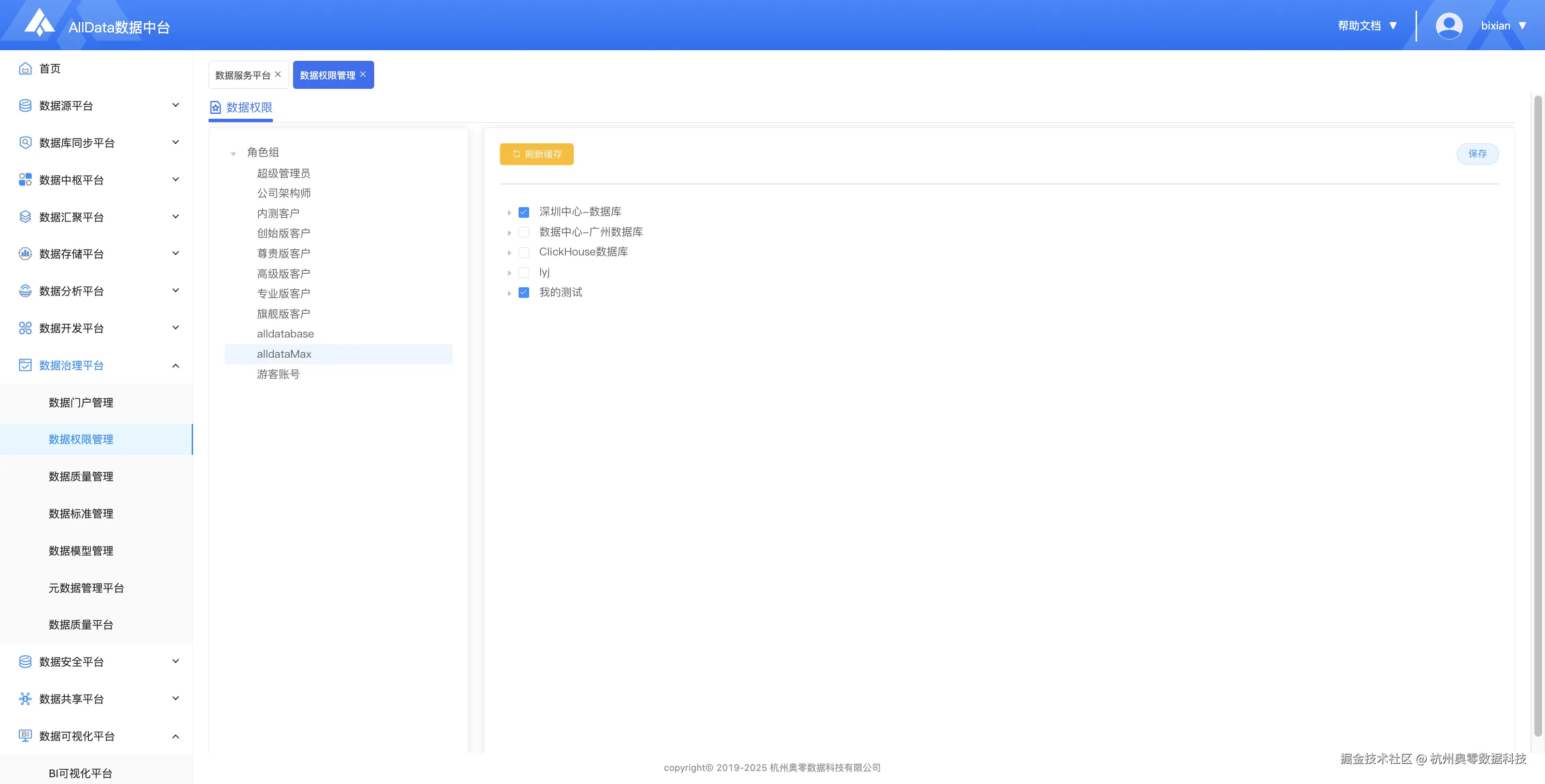This screenshot has width=1545, height=784.
Task: Click the 数据开发平台 sidebar icon
Action: click(x=25, y=328)
